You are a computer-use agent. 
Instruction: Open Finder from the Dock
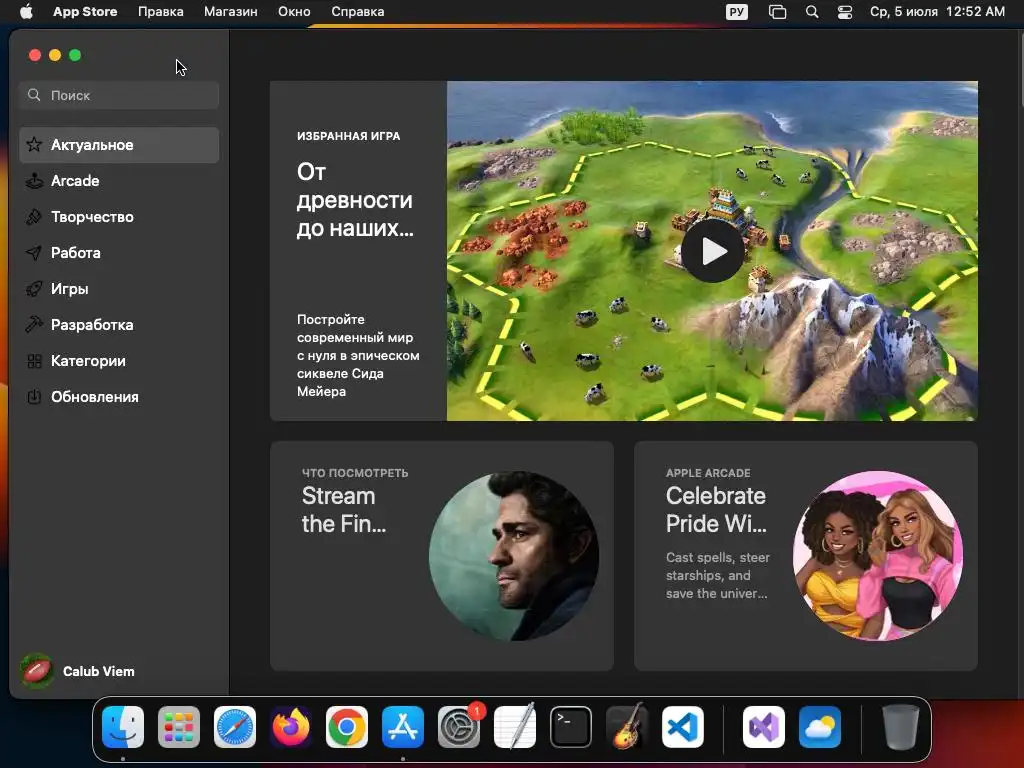(x=123, y=727)
